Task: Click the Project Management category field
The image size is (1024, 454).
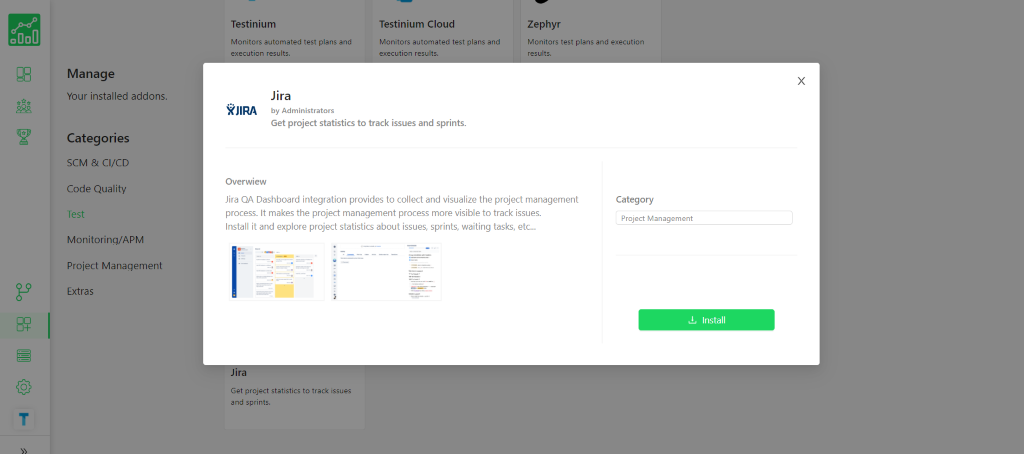Action: 704,218
